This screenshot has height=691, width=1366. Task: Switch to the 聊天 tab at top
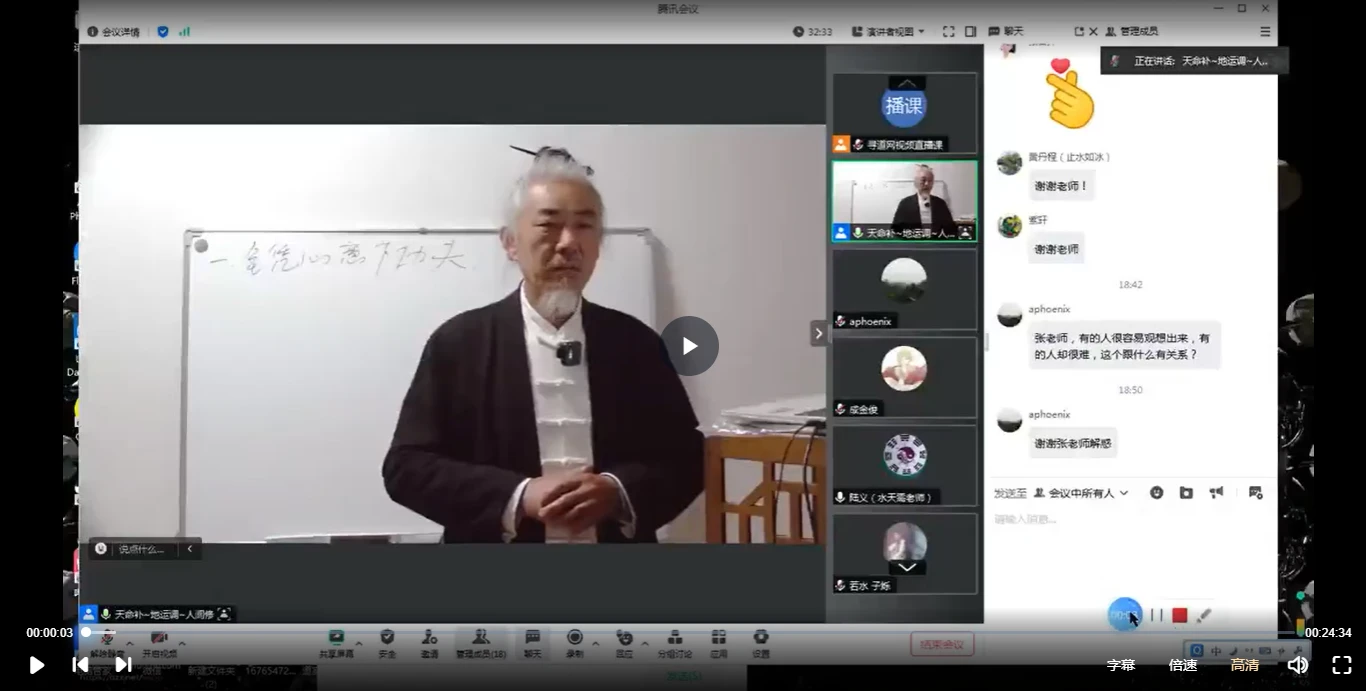(x=1006, y=32)
